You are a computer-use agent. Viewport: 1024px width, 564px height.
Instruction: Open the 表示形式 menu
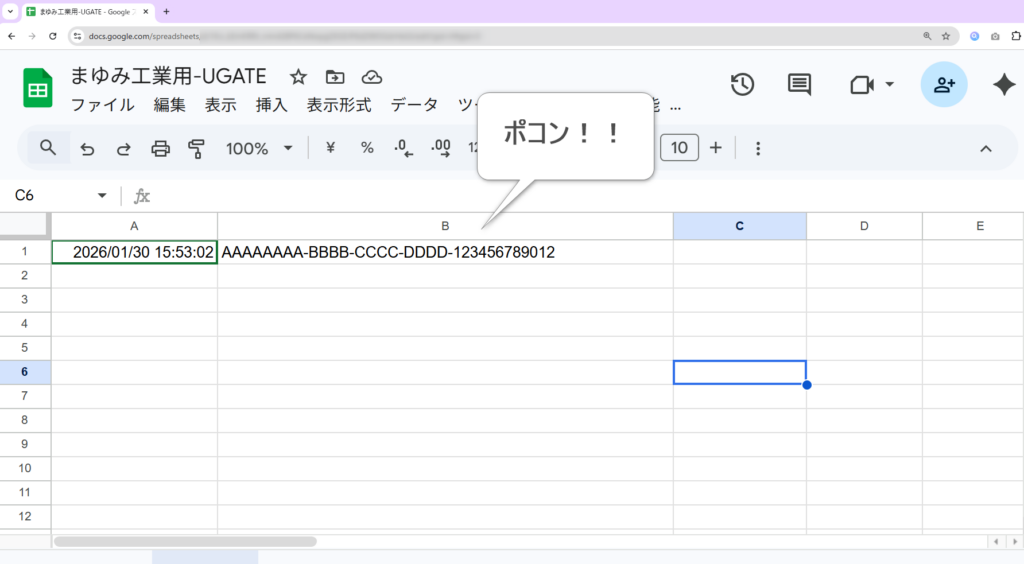point(338,105)
